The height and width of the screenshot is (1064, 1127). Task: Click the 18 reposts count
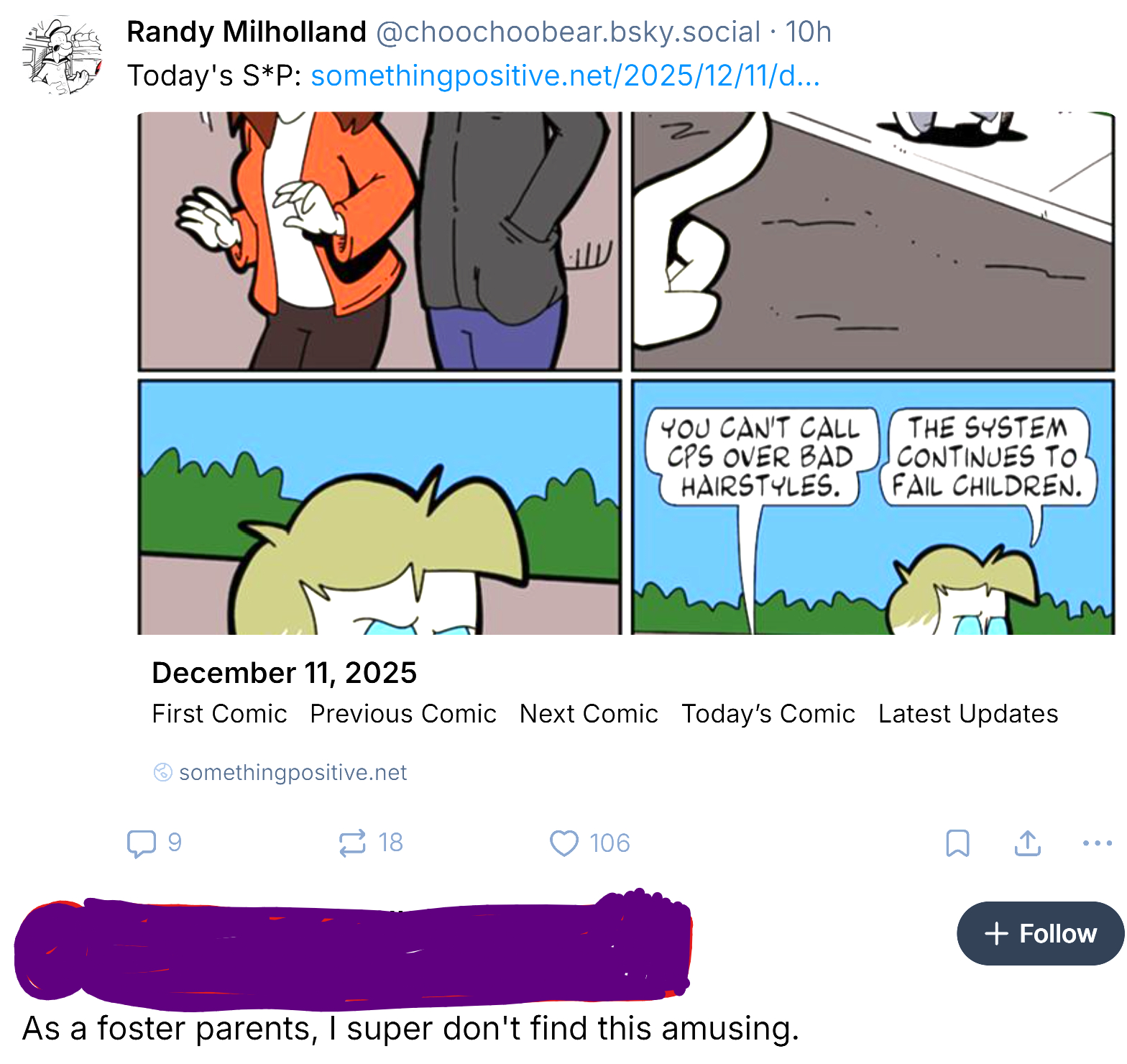tap(391, 843)
